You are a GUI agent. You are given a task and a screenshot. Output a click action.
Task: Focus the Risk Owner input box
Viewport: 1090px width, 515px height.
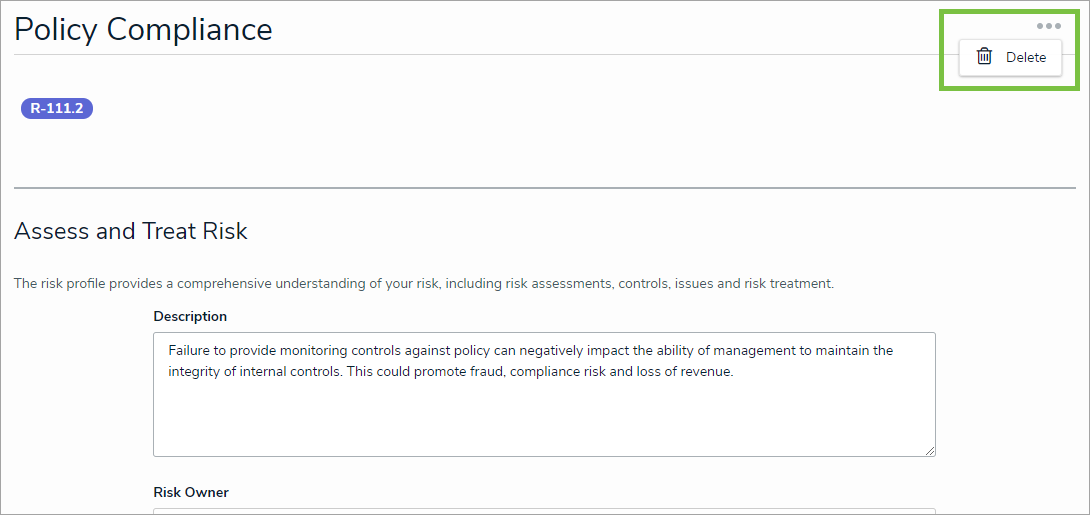(544, 510)
